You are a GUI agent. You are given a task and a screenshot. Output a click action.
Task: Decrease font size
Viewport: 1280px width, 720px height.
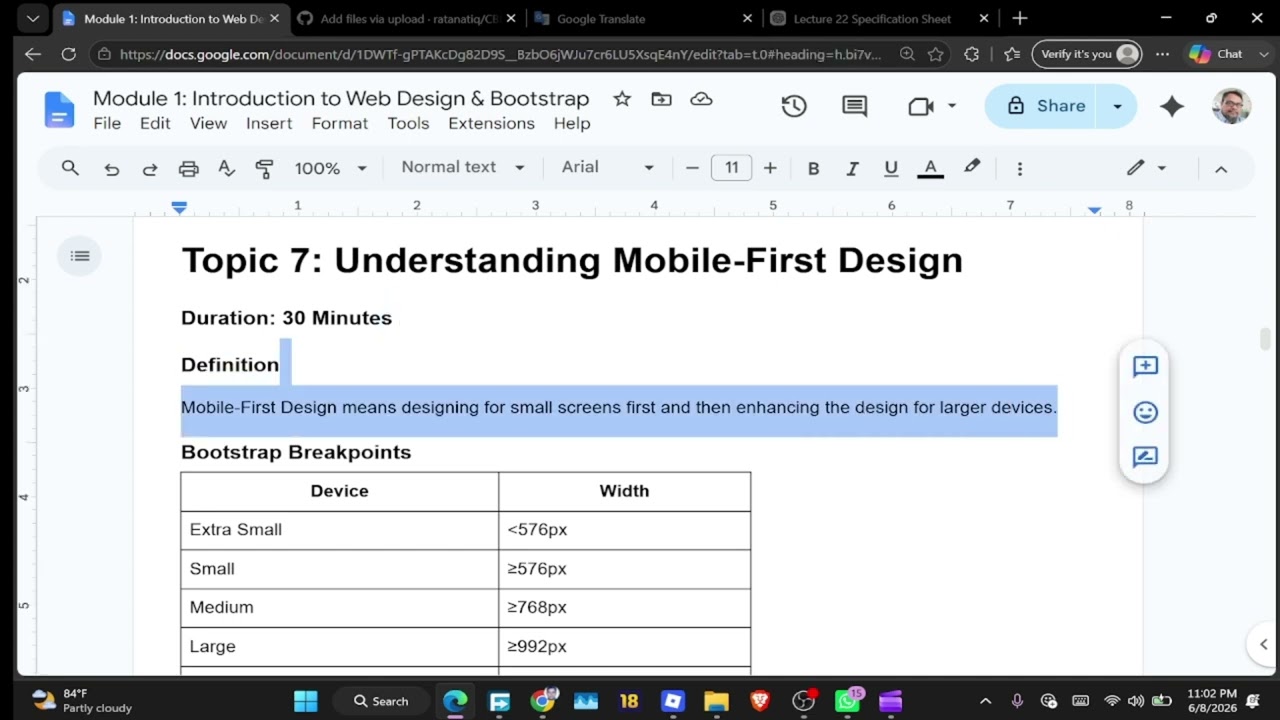point(692,168)
